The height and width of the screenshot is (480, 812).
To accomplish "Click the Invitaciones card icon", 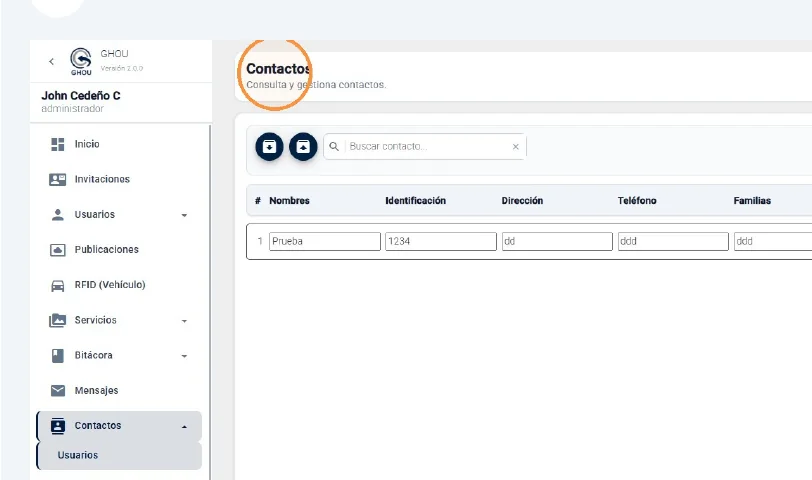I will coord(57,179).
